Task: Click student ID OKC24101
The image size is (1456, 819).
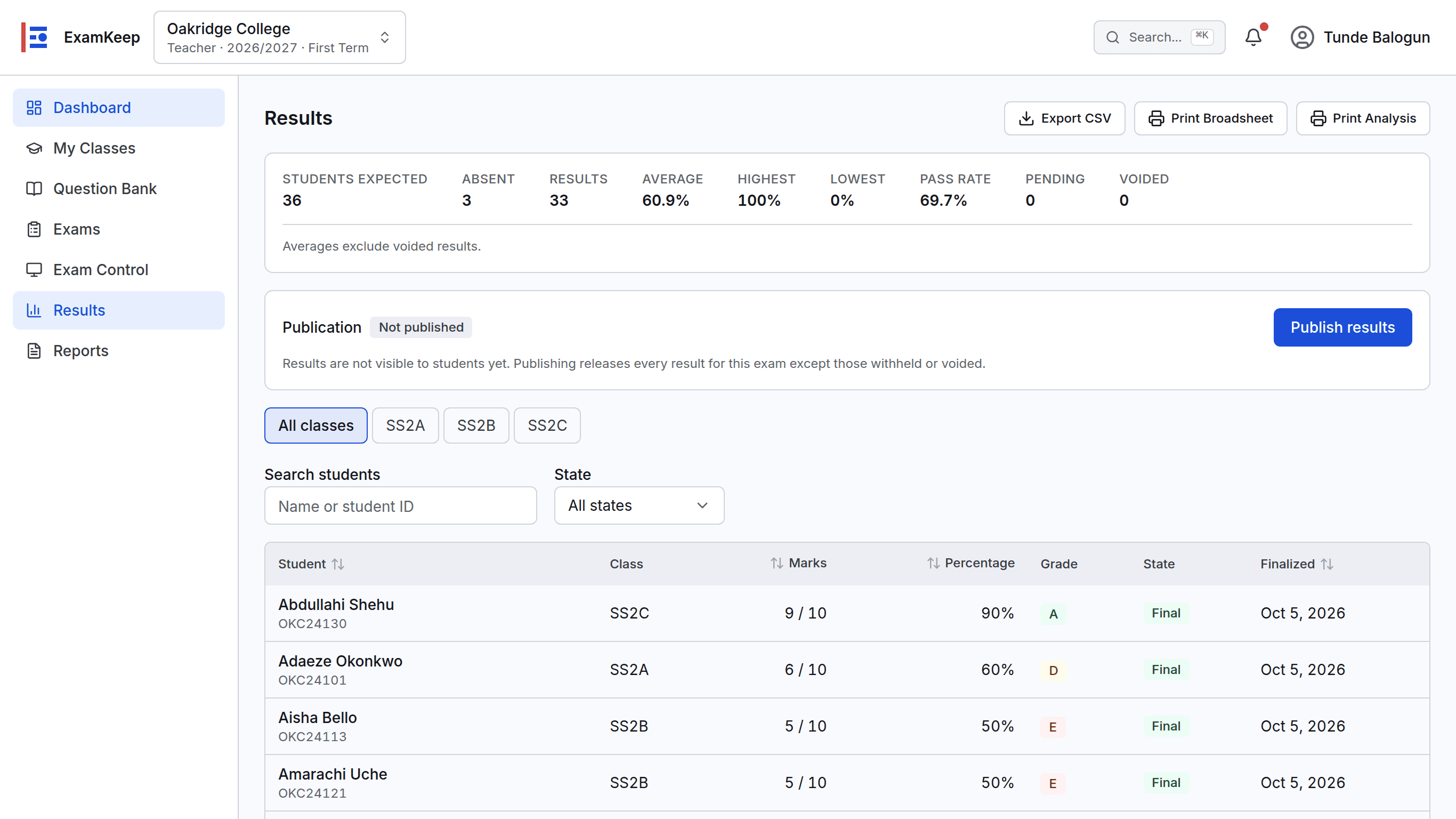Action: click(x=312, y=680)
